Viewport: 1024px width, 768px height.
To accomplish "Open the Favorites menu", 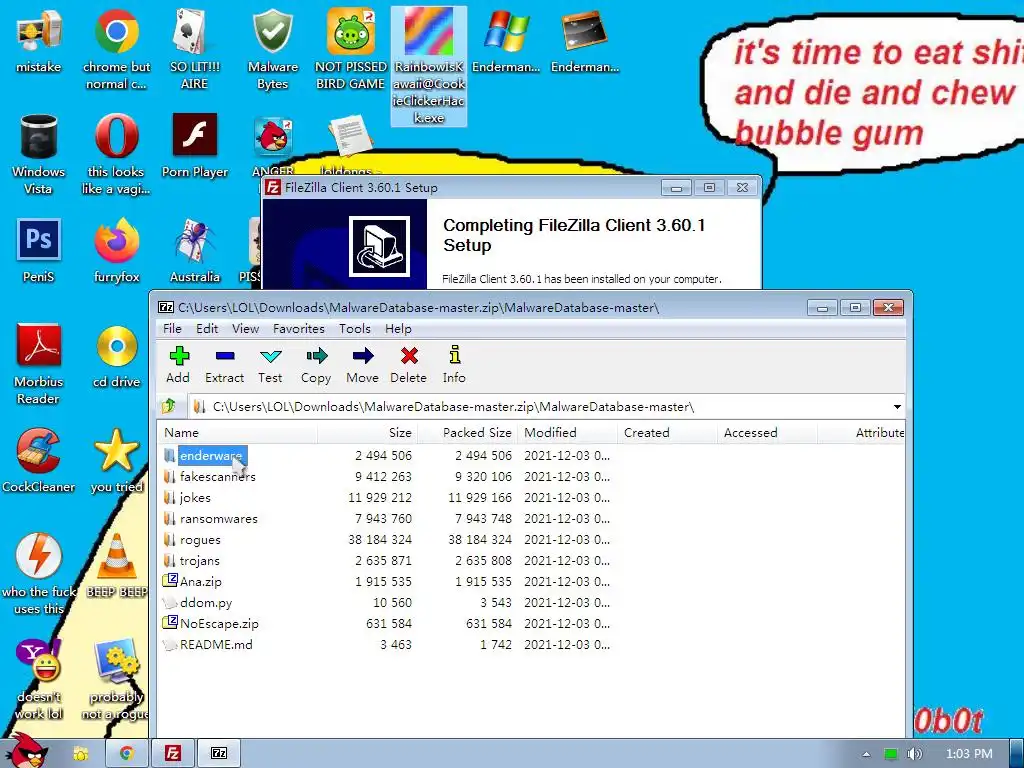I will tap(298, 328).
